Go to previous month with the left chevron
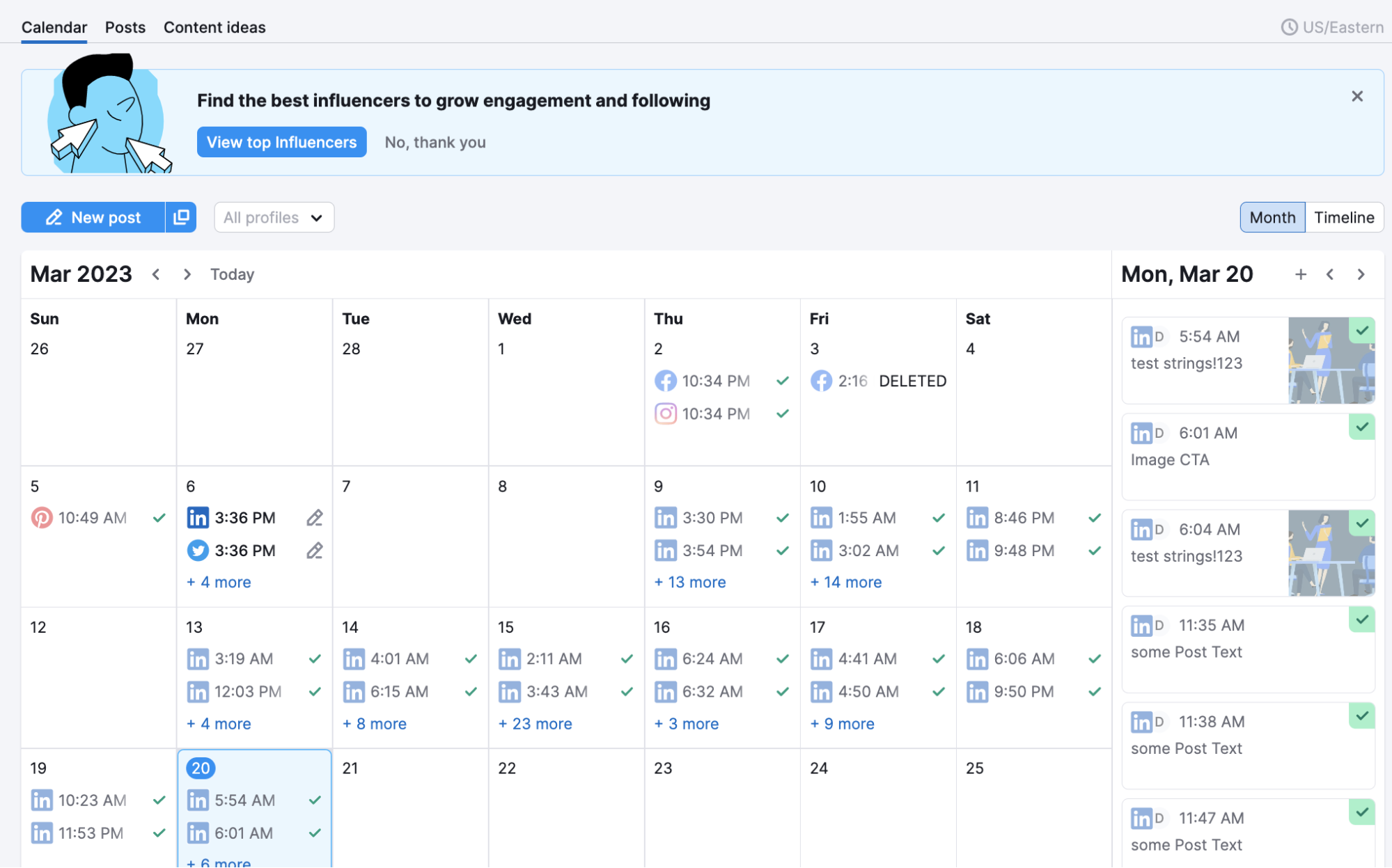 156,274
